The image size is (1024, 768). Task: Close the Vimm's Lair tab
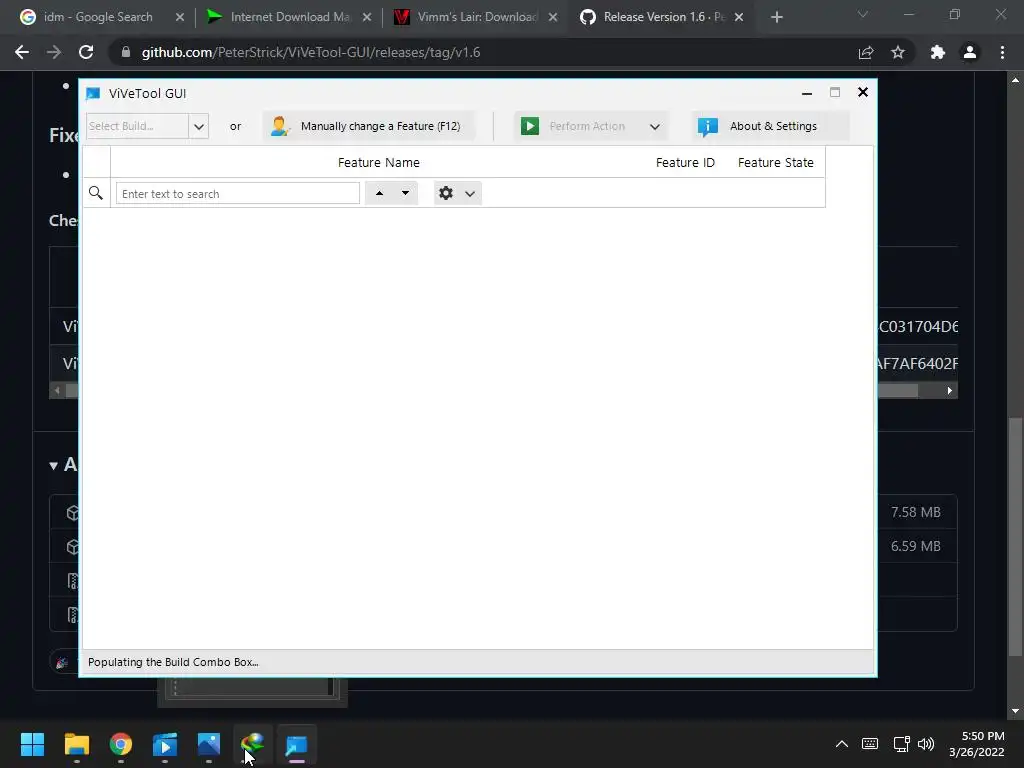pyautogui.click(x=552, y=18)
